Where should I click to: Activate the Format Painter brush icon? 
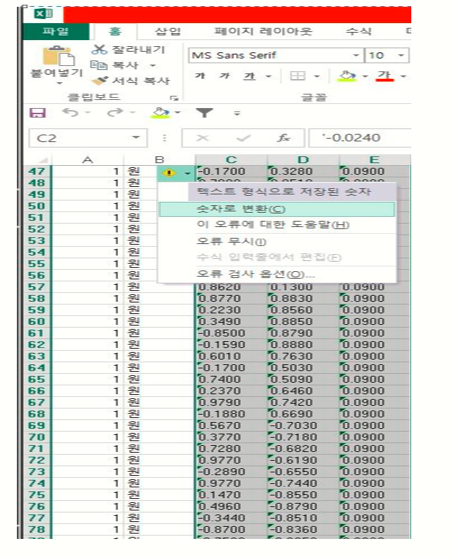[x=99, y=81]
